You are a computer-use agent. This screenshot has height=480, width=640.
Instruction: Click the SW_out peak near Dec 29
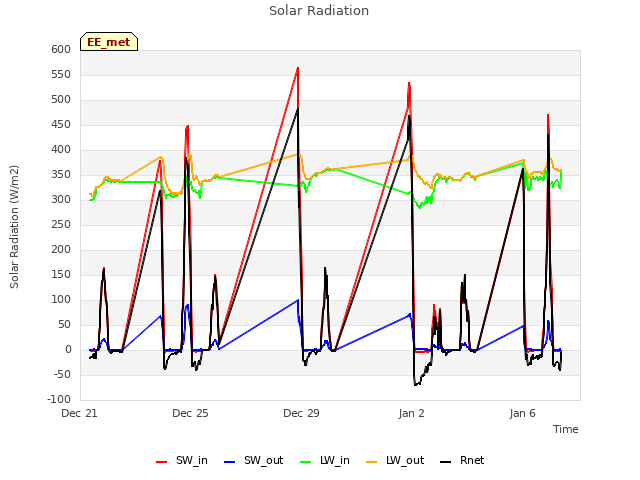click(298, 300)
